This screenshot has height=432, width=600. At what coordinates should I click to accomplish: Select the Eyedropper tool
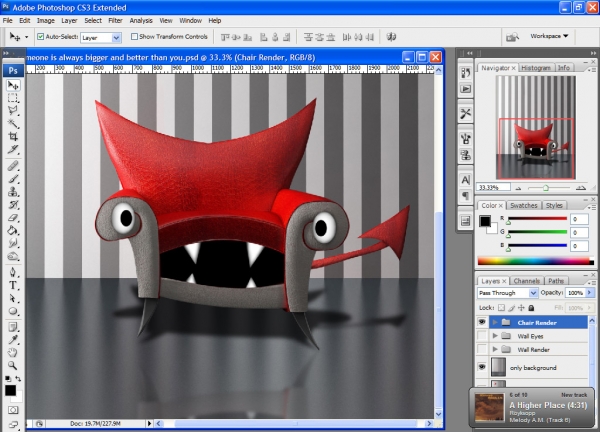[13, 340]
